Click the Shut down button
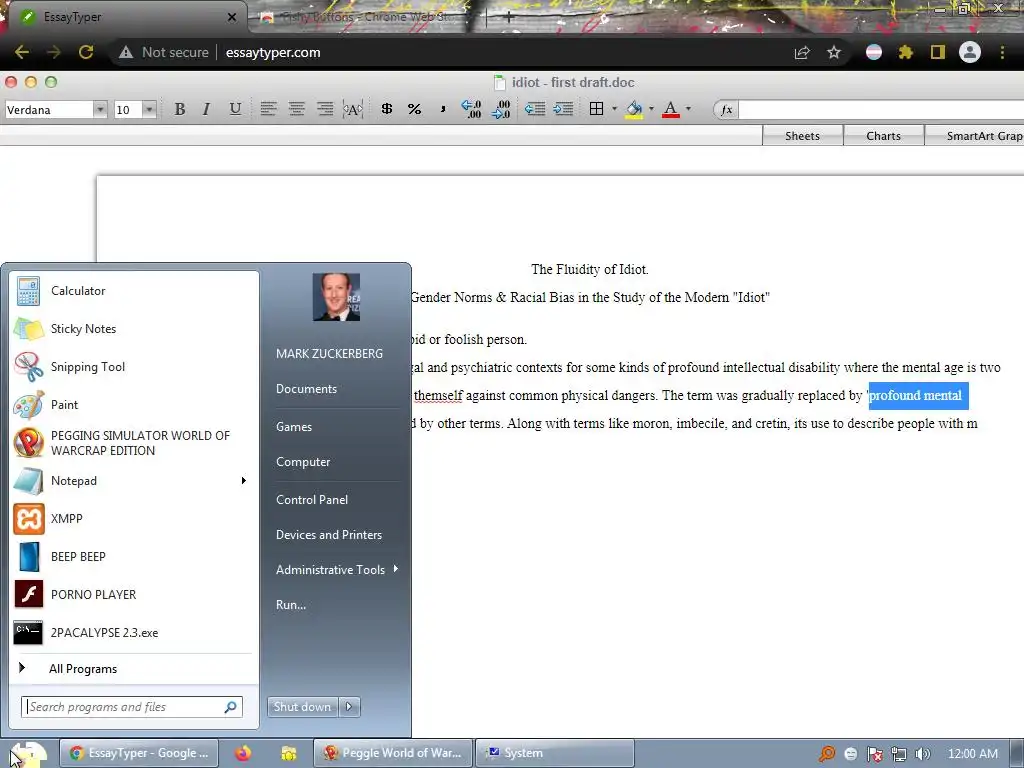This screenshot has width=1024, height=768. (x=302, y=707)
